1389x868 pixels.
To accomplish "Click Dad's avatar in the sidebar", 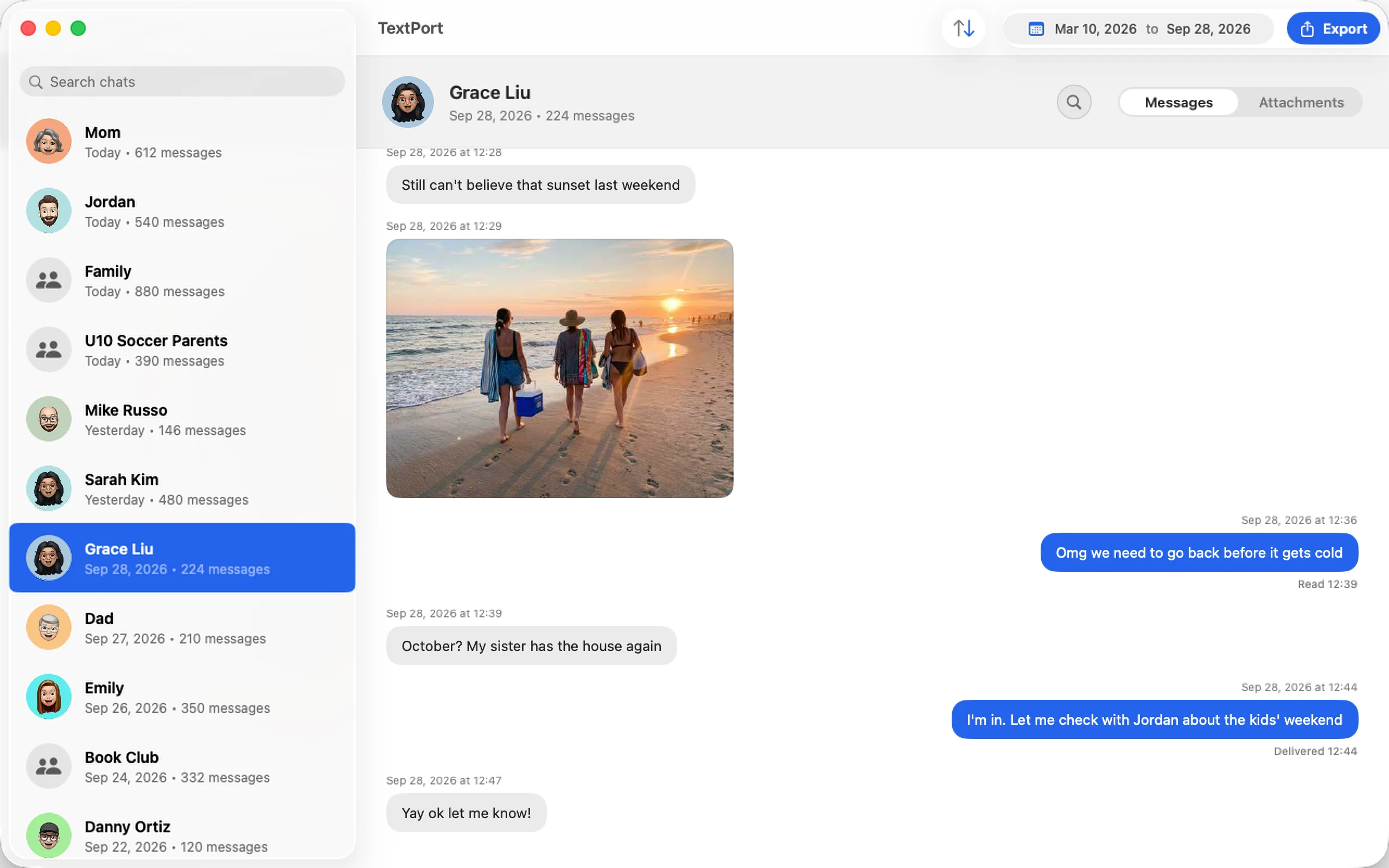I will tap(49, 628).
